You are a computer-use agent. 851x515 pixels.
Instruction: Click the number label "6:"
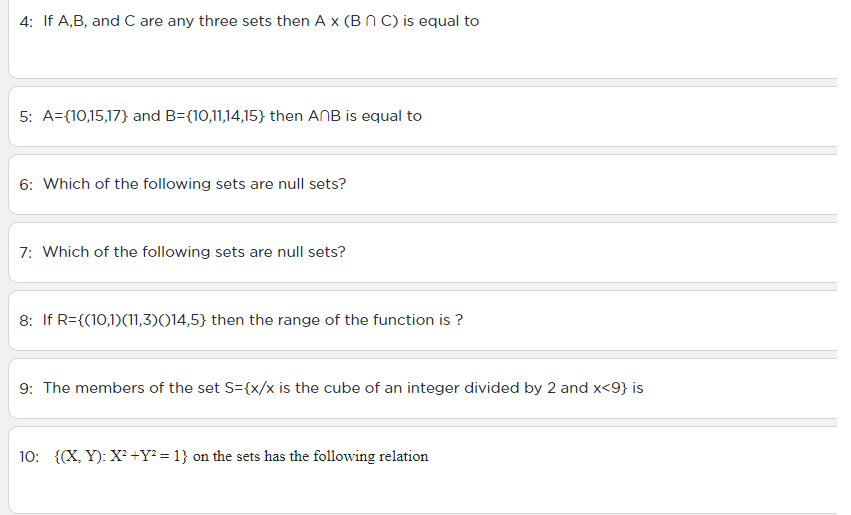(x=26, y=185)
